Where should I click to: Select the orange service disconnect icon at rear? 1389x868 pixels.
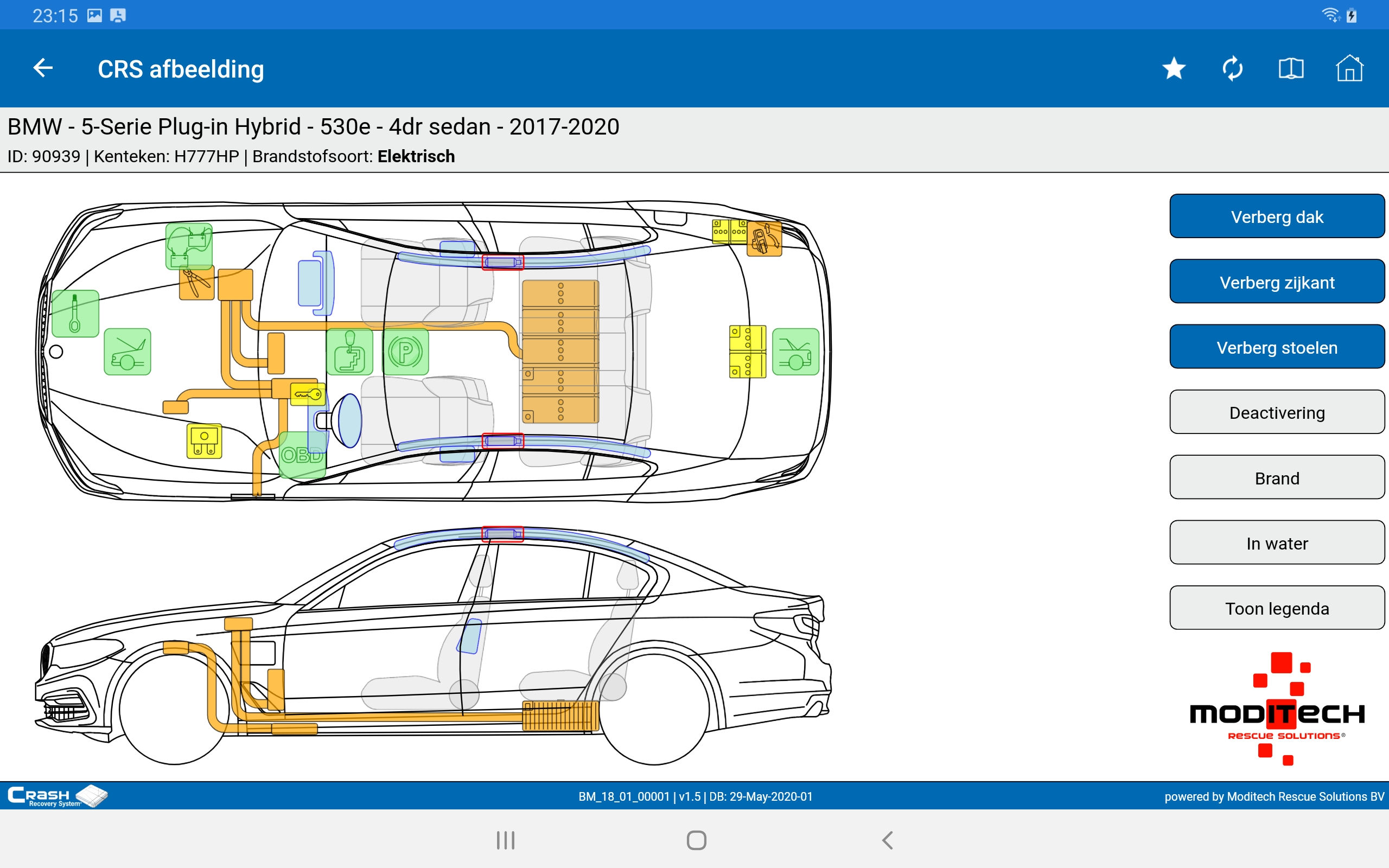[x=764, y=239]
